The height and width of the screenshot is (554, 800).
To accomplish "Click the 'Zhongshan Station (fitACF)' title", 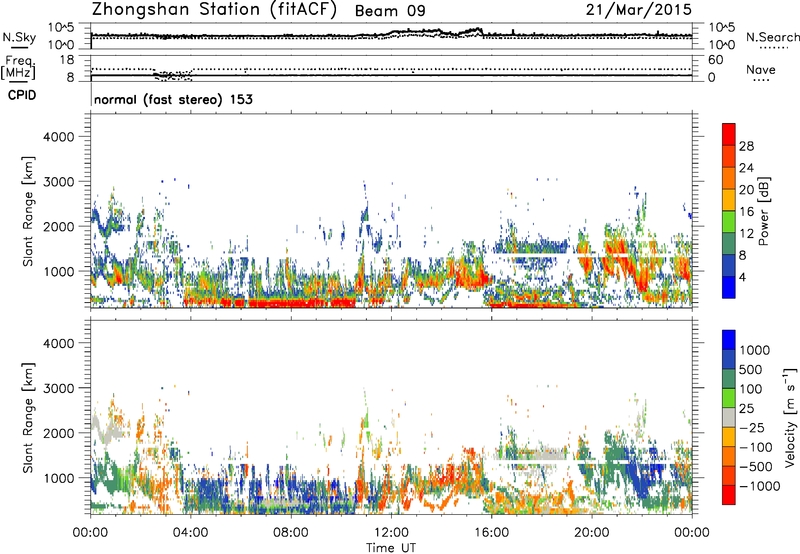I will [214, 10].
